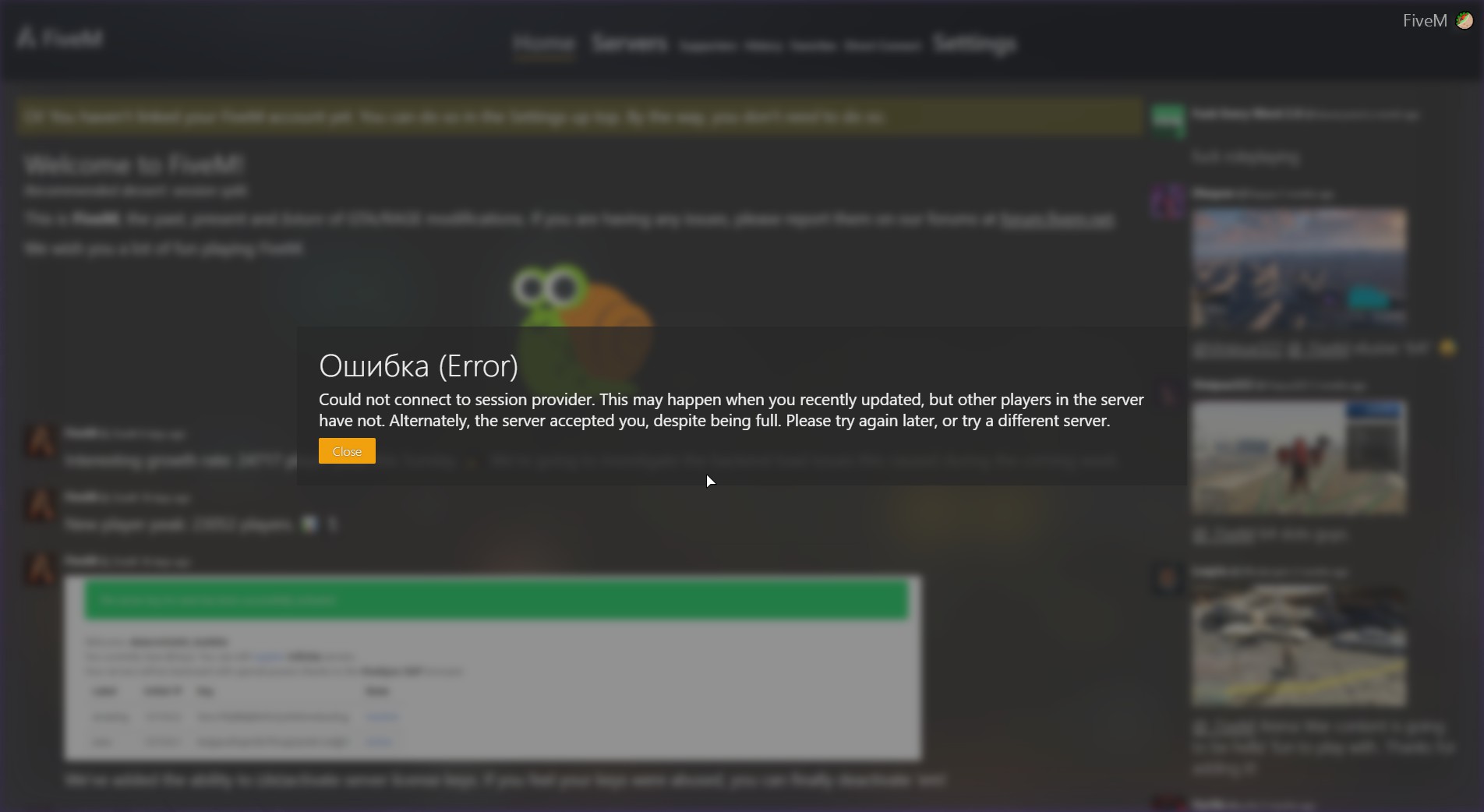Follow the underlined forum link in welcome text
The image size is (1484, 812).
(x=1057, y=220)
